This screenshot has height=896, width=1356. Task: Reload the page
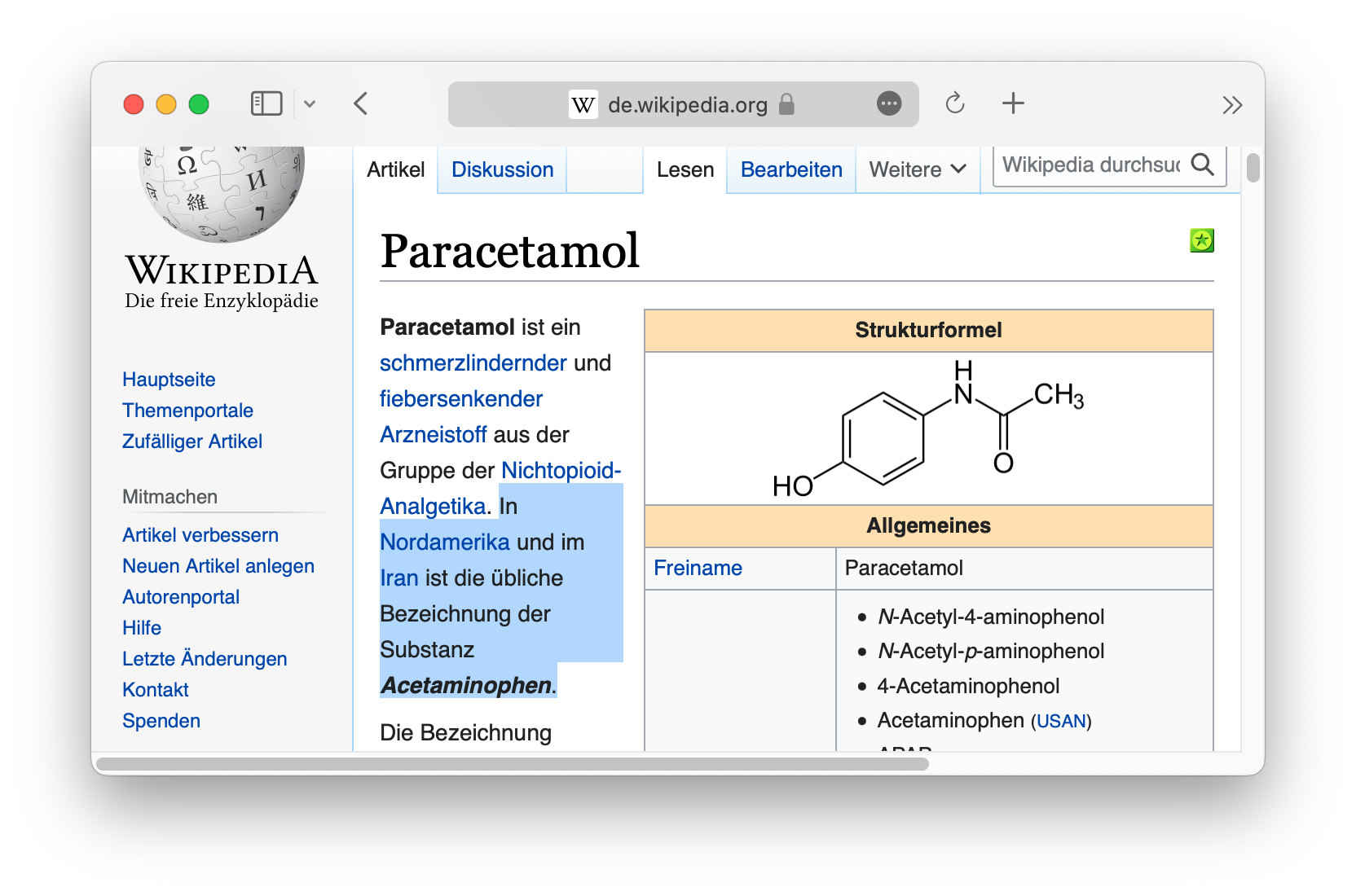click(x=955, y=103)
